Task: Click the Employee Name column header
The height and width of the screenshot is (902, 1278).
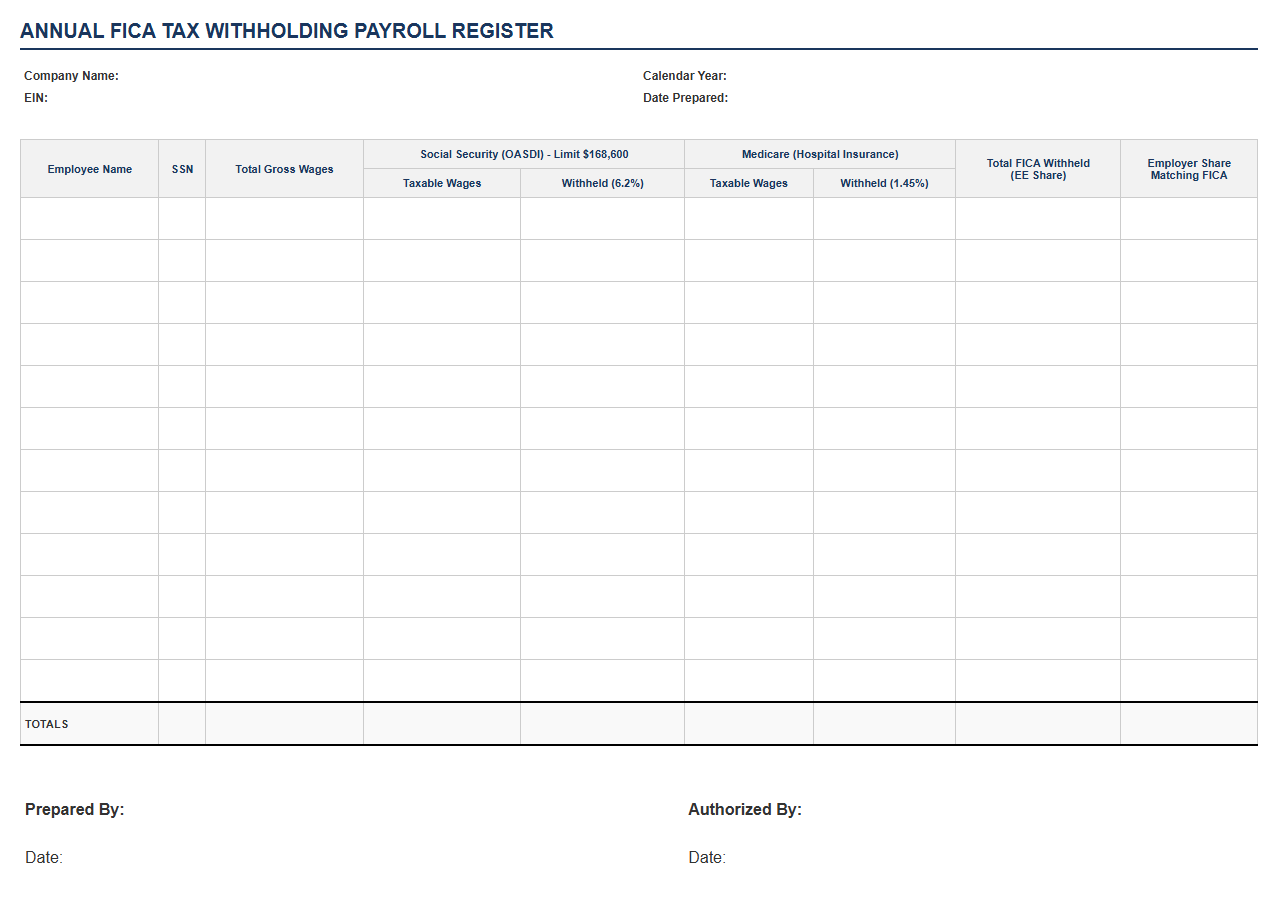Action: tap(90, 169)
